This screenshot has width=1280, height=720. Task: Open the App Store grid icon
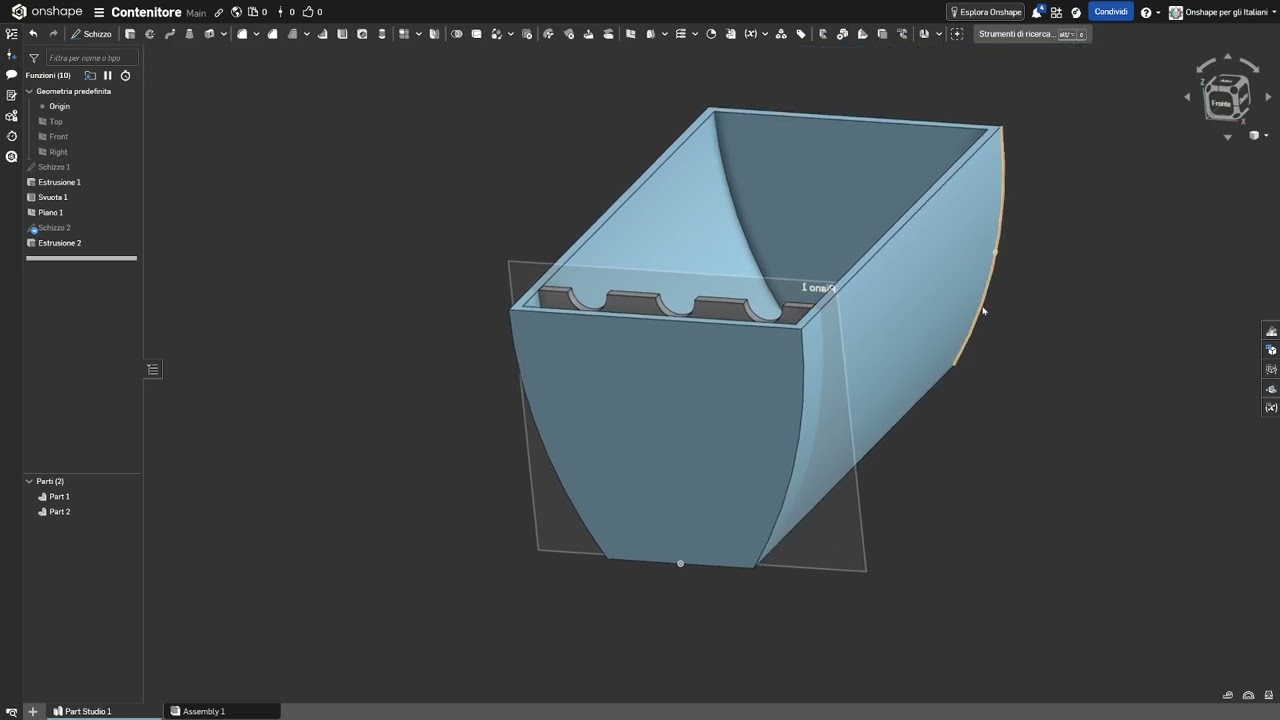point(1056,12)
